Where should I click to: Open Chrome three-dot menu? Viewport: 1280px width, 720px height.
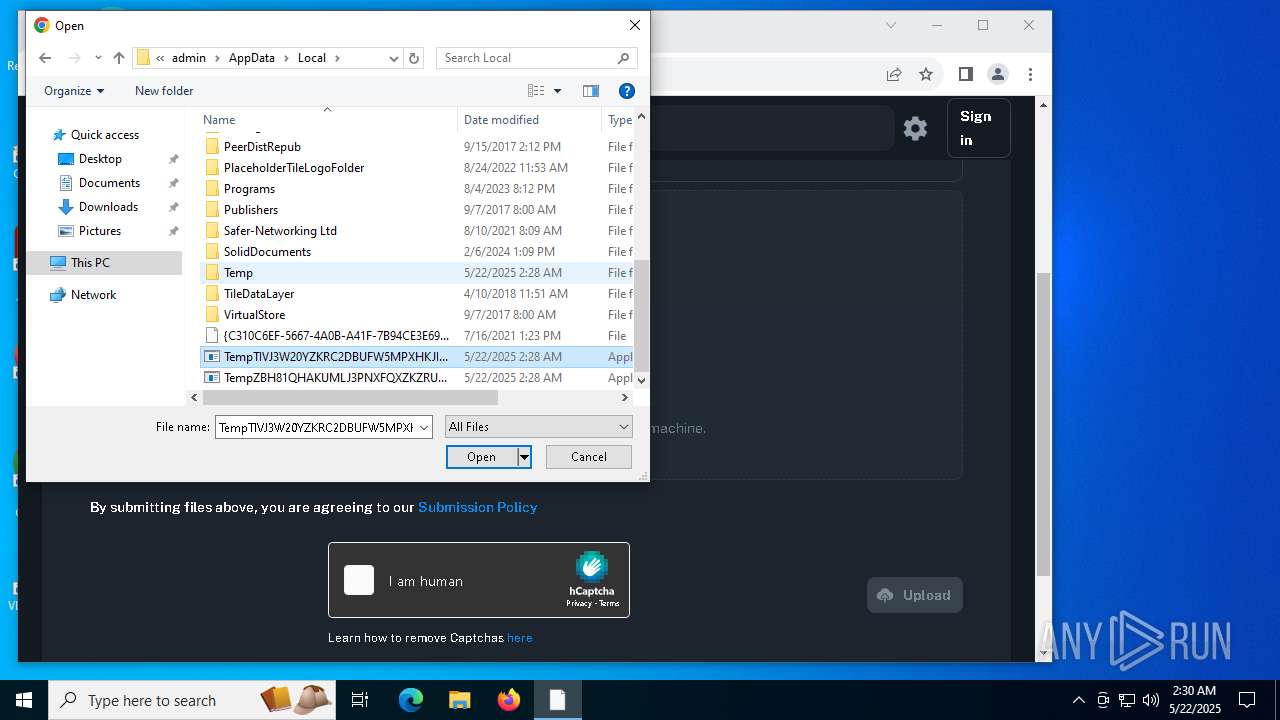pos(1030,74)
